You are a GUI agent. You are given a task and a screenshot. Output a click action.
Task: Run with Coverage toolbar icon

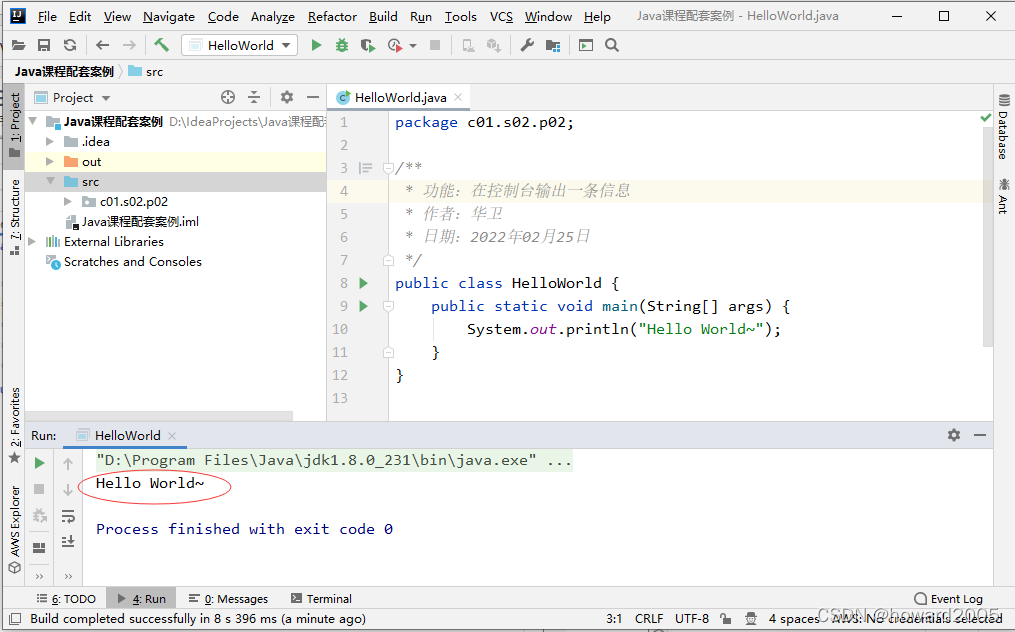click(x=368, y=45)
